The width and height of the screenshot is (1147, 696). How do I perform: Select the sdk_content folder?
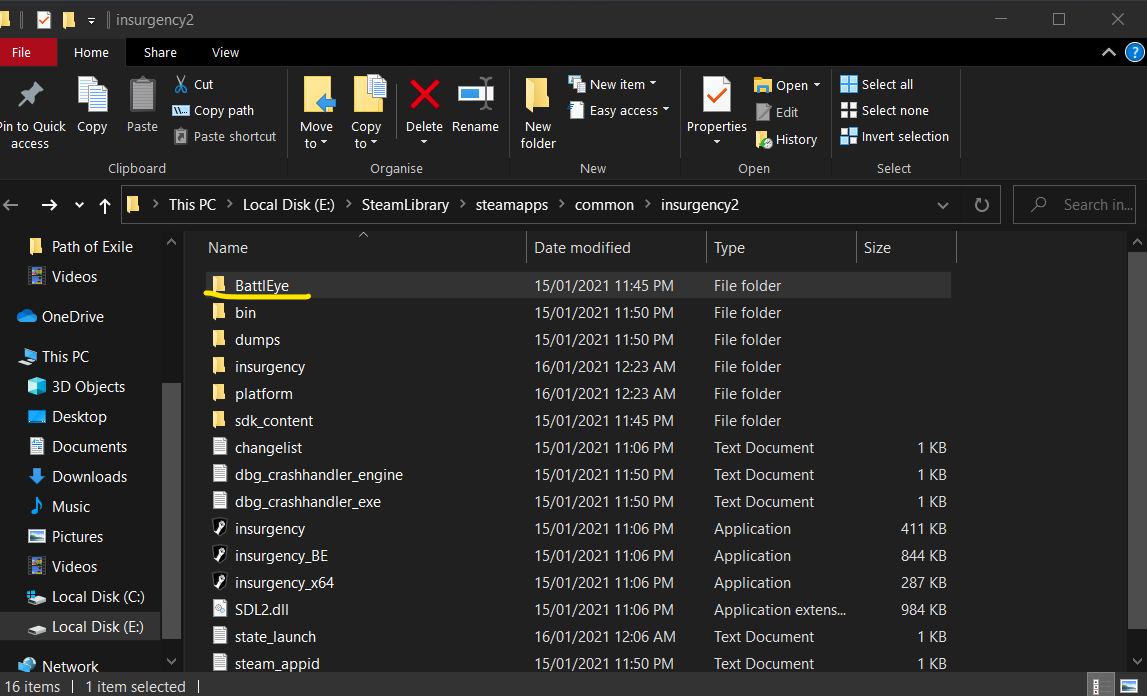274,421
